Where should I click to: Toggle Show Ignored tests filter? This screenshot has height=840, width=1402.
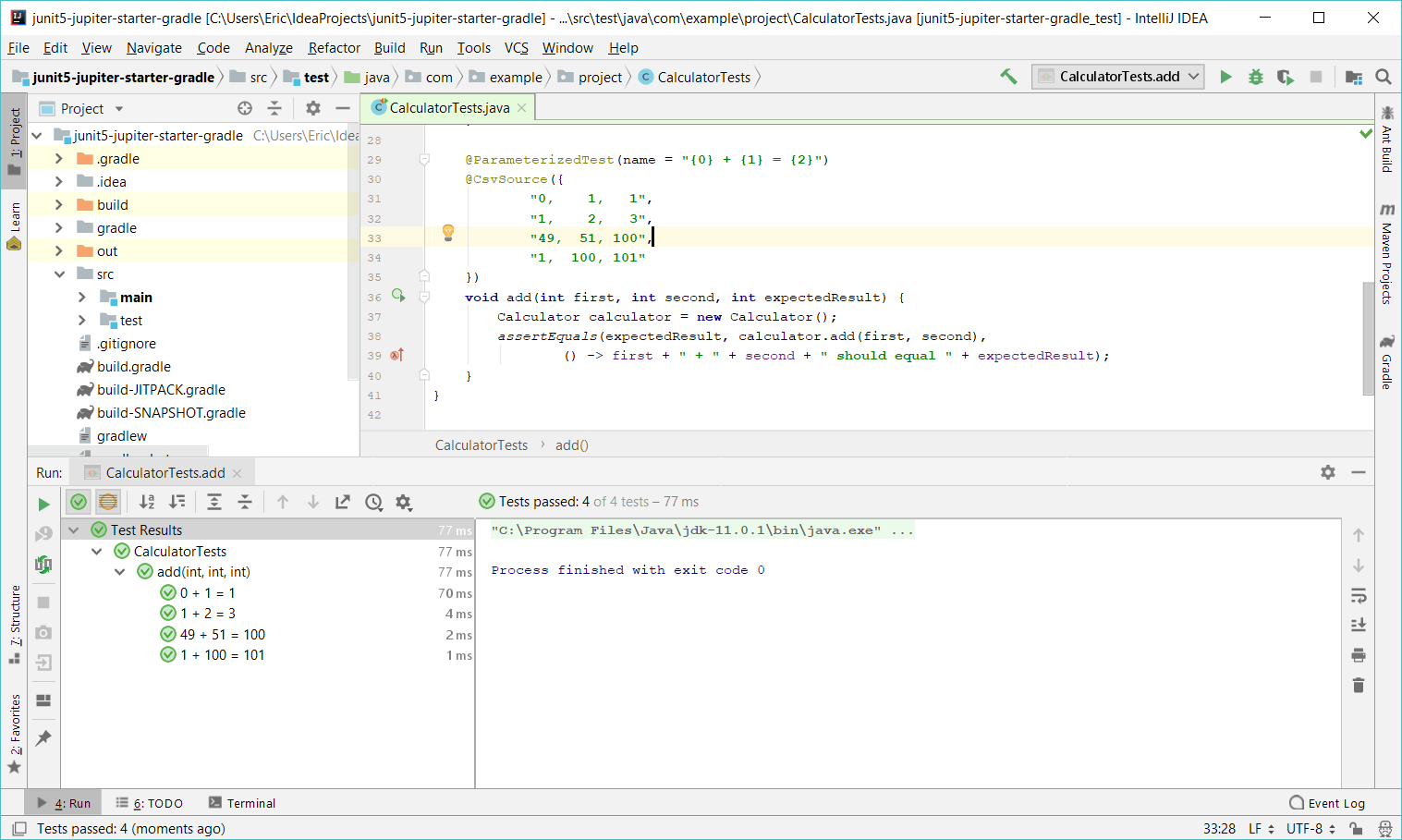(x=108, y=502)
